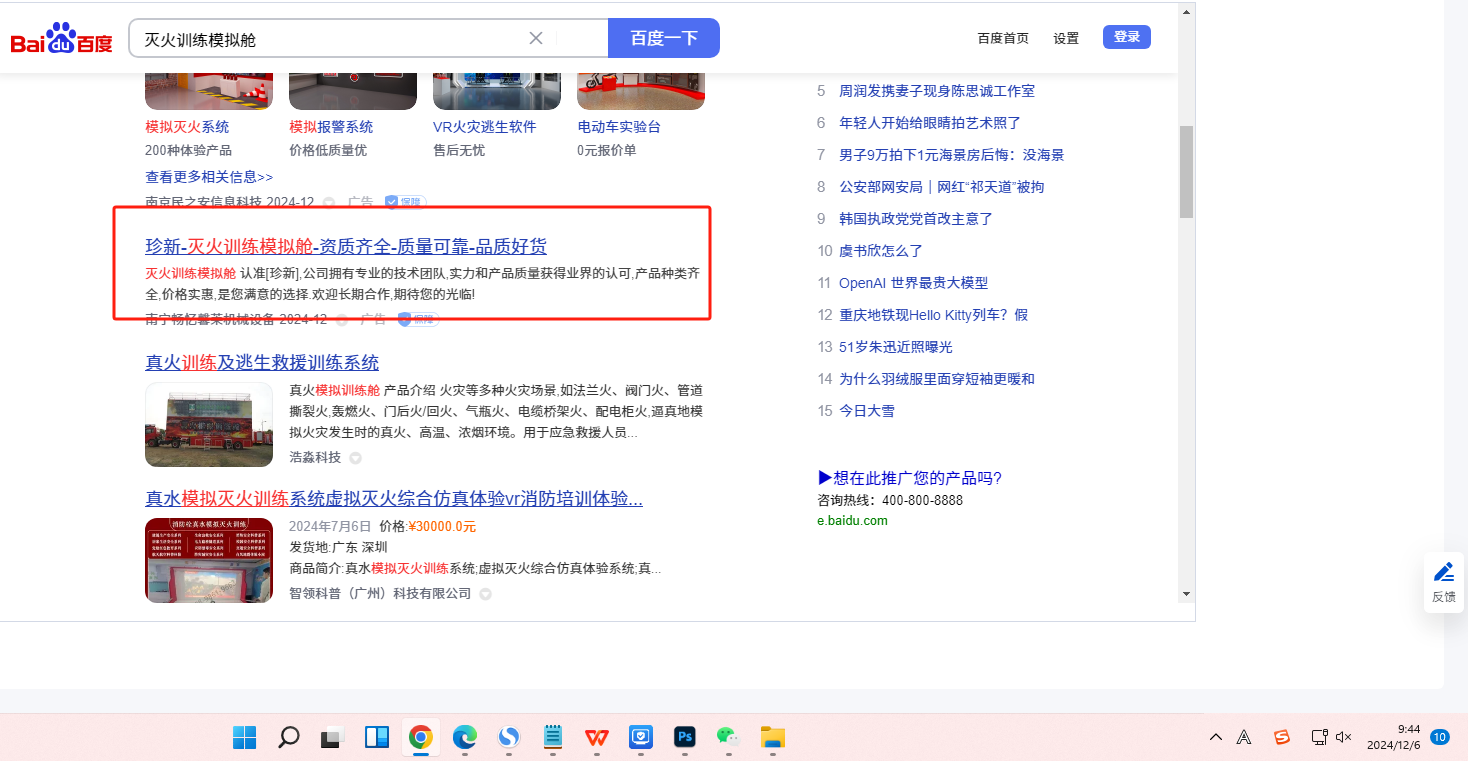The height and width of the screenshot is (761, 1468).
Task: Go to 百度首页 in the top navigation
Action: [1002, 38]
